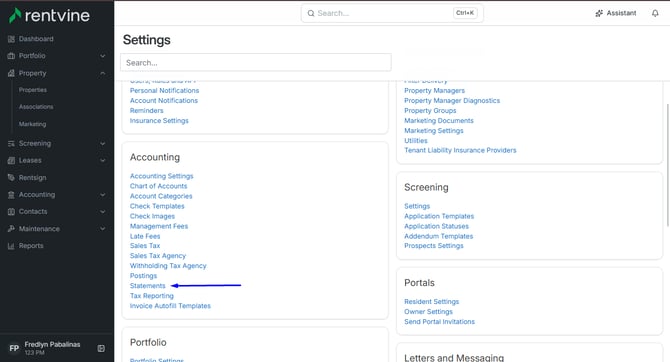Viewport: 670px width, 362px height.
Task: Expand the Portfolio sidebar menu chevron
Action: point(103,56)
